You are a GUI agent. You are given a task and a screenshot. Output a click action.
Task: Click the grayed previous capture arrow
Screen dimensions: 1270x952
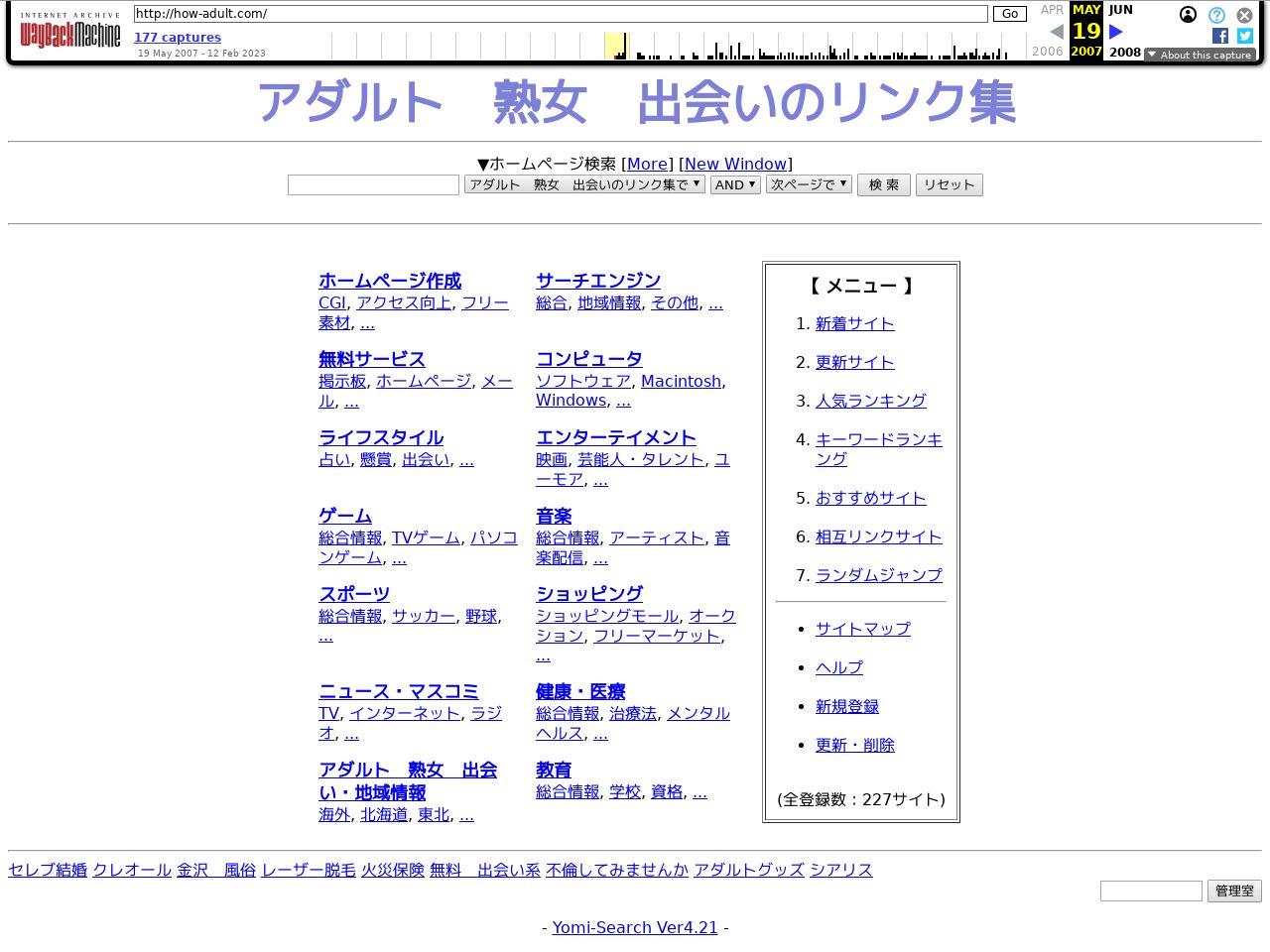pyautogui.click(x=1055, y=31)
